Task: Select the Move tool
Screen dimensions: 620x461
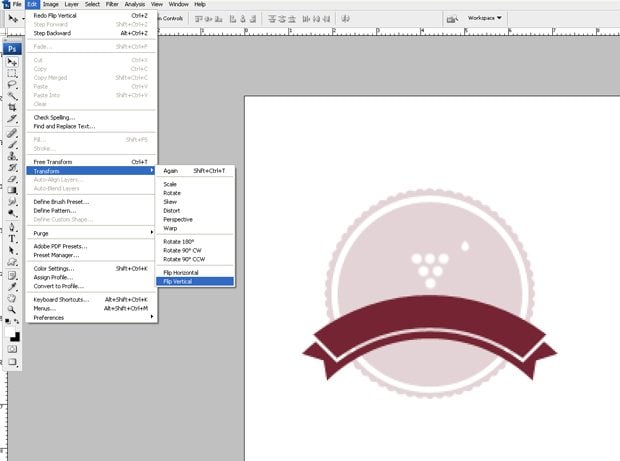Action: [x=13, y=62]
